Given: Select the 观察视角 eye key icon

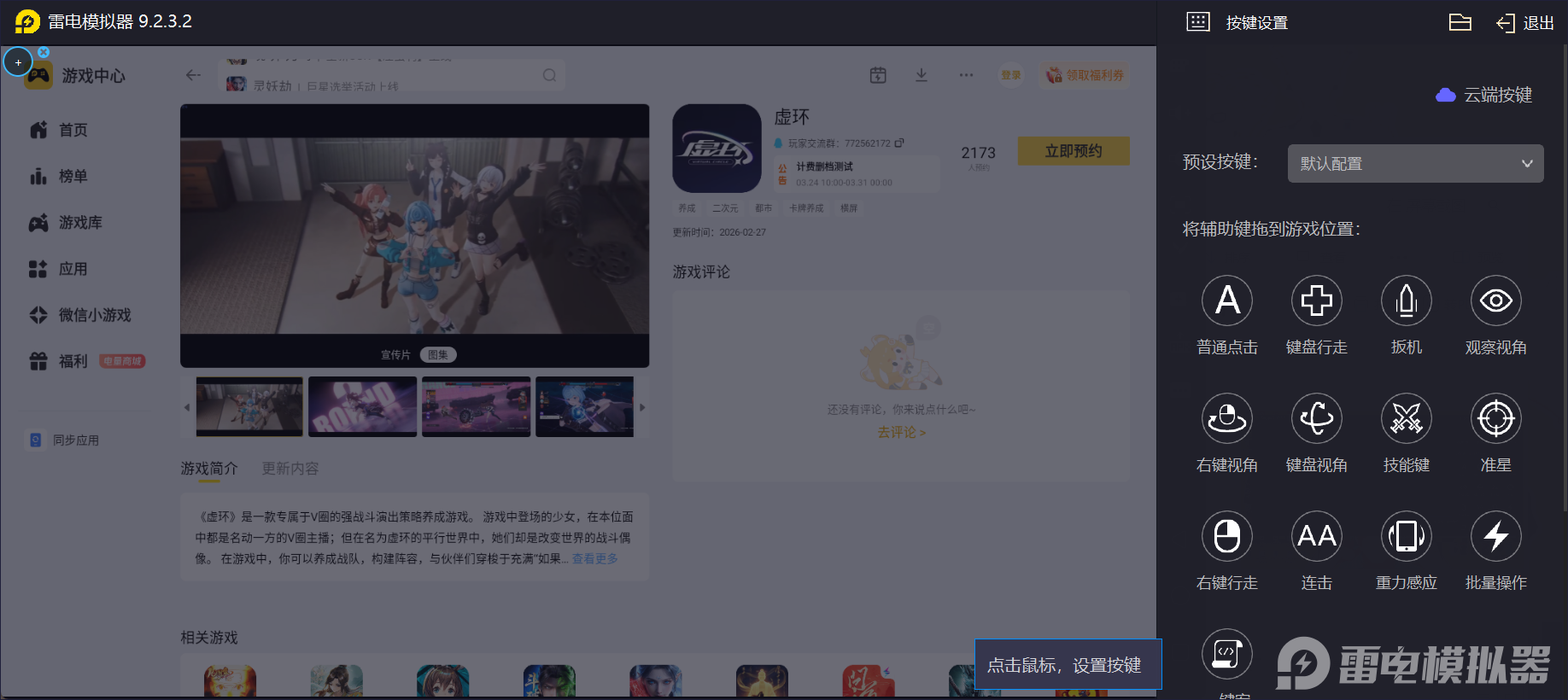Looking at the screenshot, I should [x=1496, y=300].
